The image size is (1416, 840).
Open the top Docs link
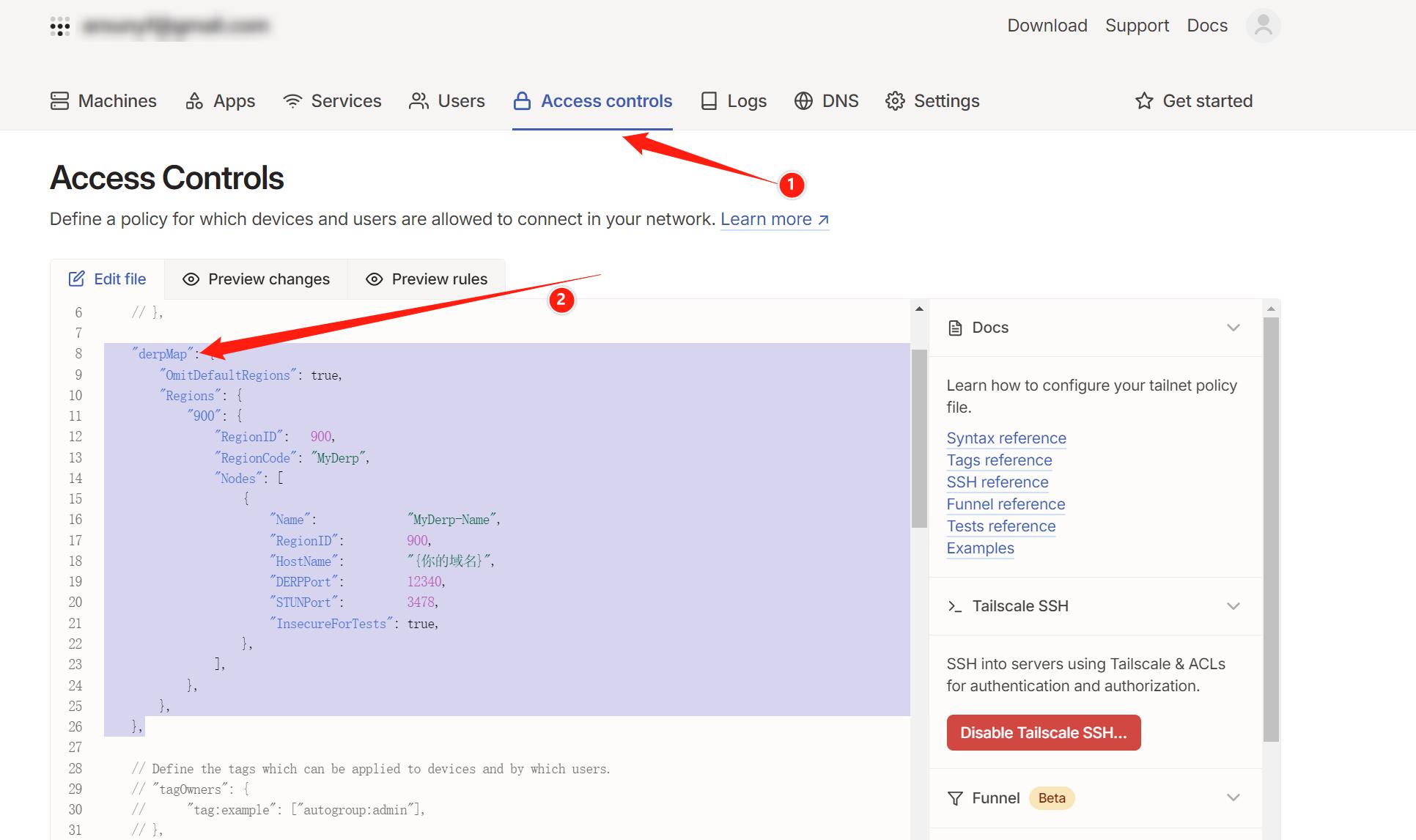(x=1207, y=26)
